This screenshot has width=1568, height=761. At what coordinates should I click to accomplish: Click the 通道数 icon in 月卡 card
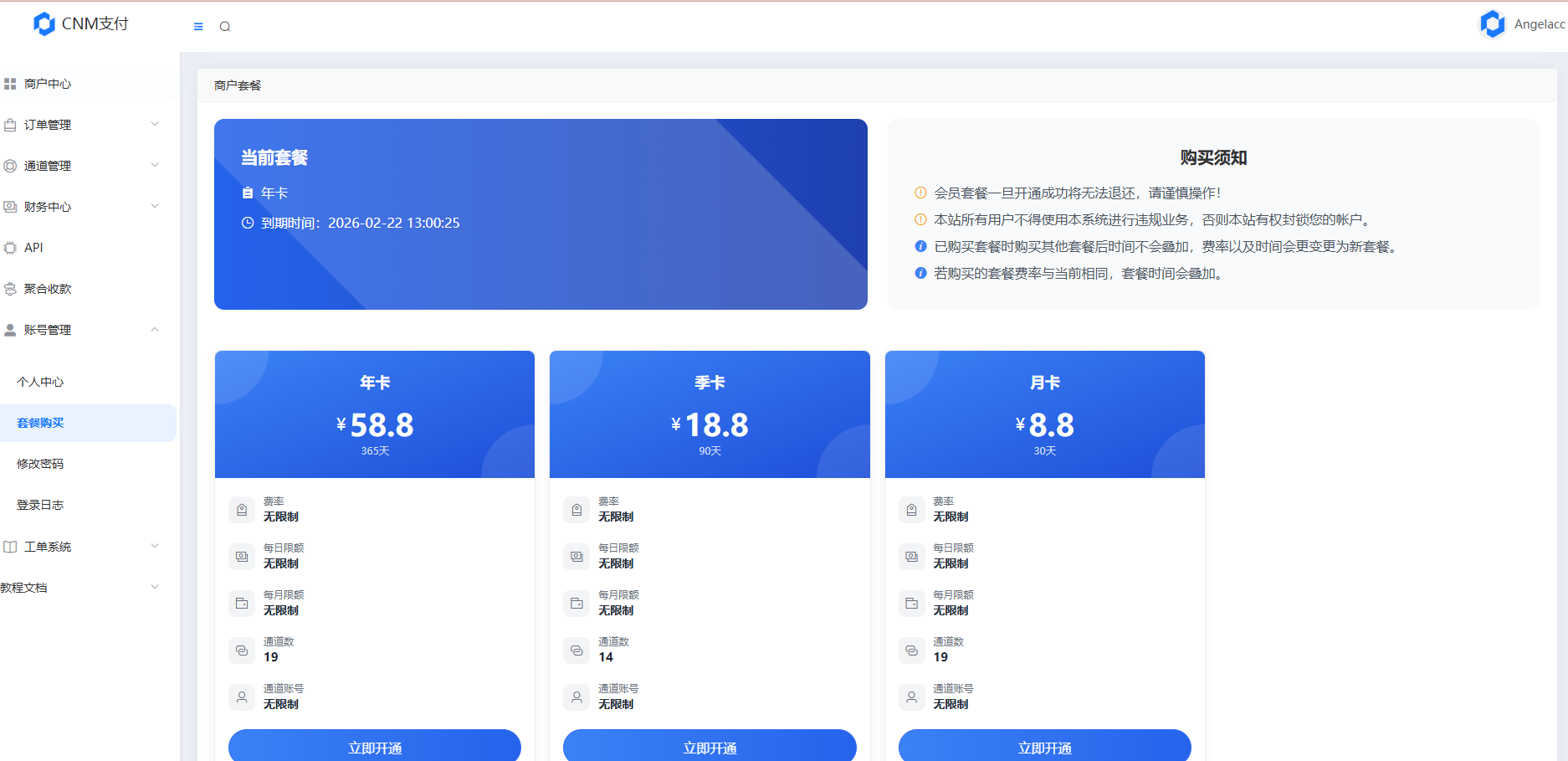click(x=912, y=650)
